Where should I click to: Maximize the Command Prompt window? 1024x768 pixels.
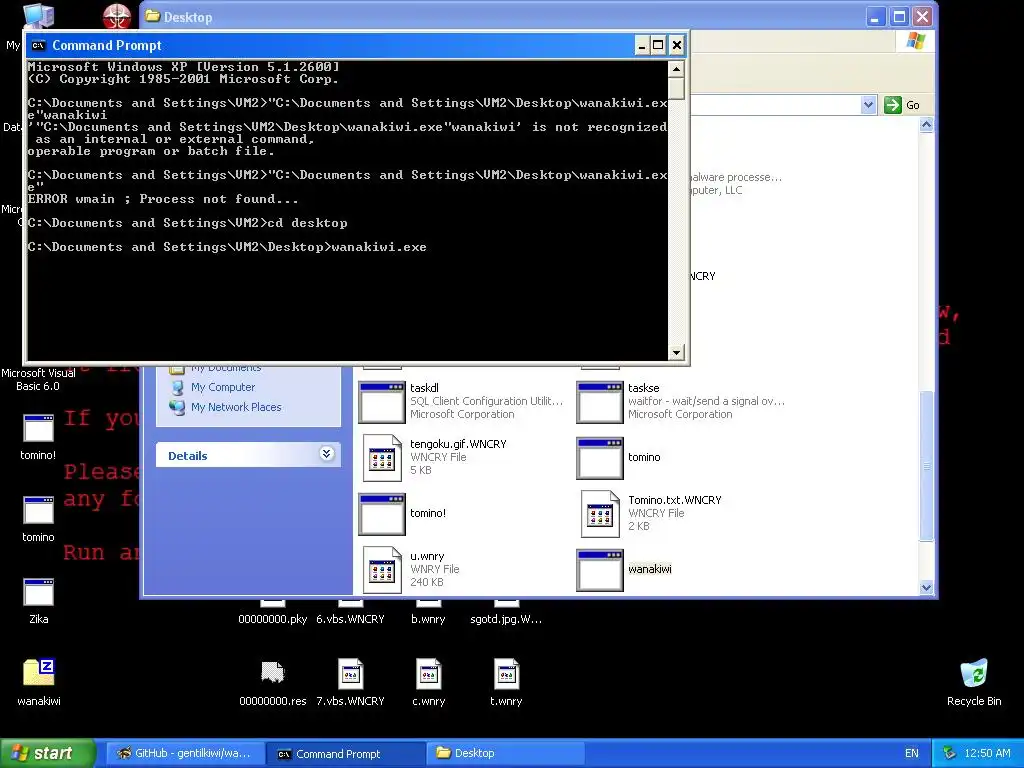pyautogui.click(x=658, y=45)
